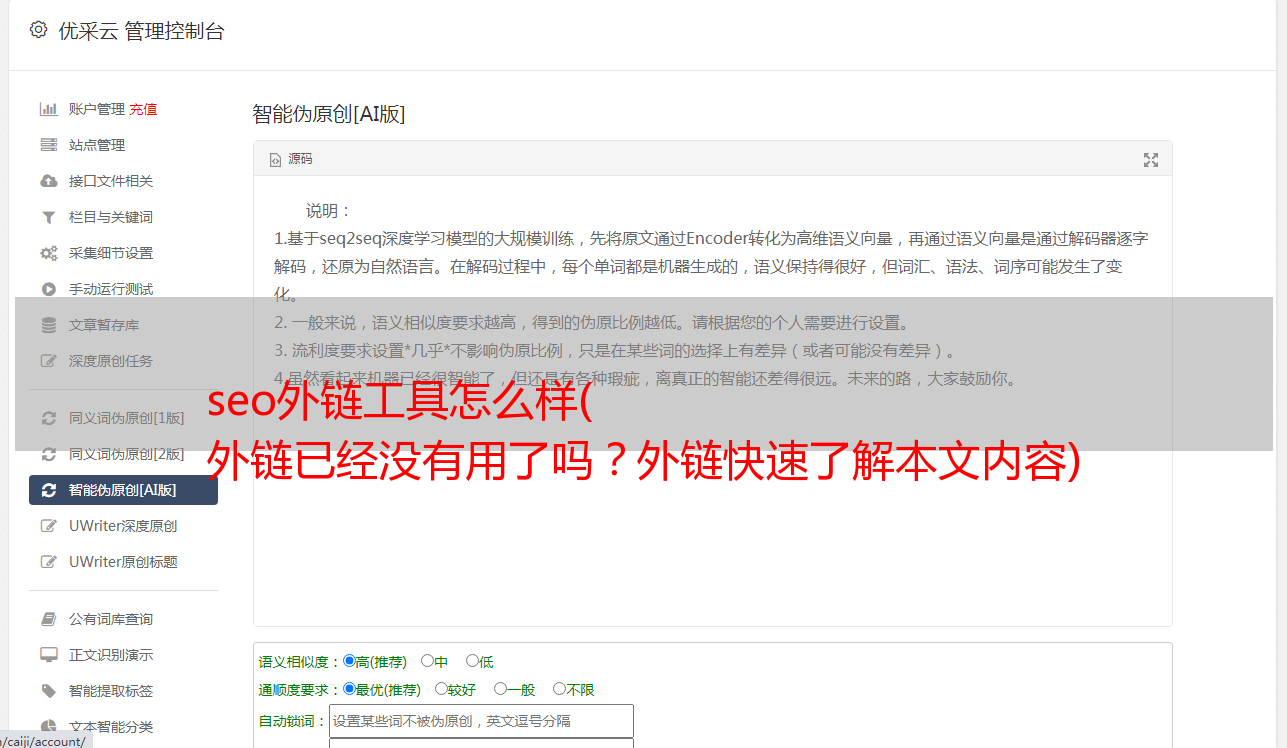The width and height of the screenshot is (1287, 748).
Task: Click the gear icon beside 优采云 管理控制台
Action: [x=38, y=30]
